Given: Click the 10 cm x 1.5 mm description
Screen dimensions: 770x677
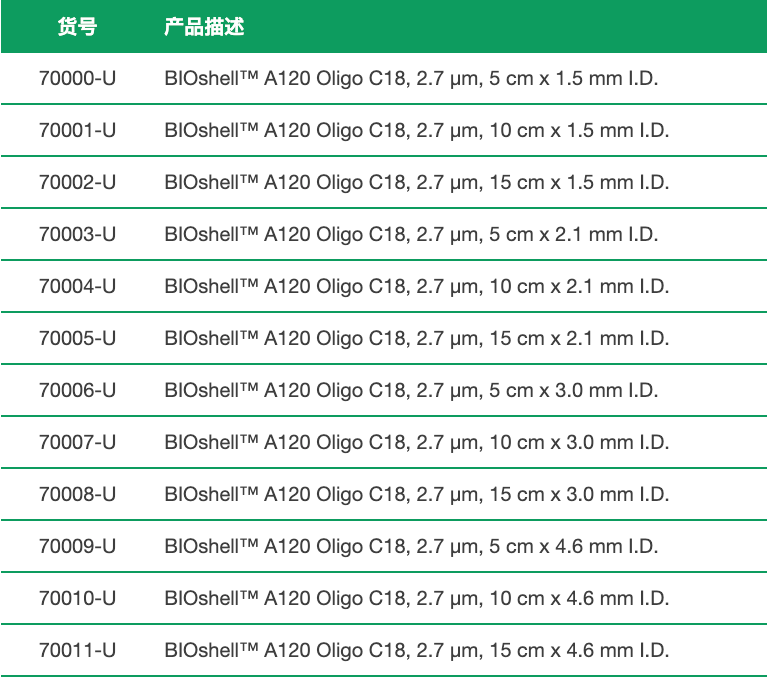Looking at the screenshot, I should coord(417,131).
